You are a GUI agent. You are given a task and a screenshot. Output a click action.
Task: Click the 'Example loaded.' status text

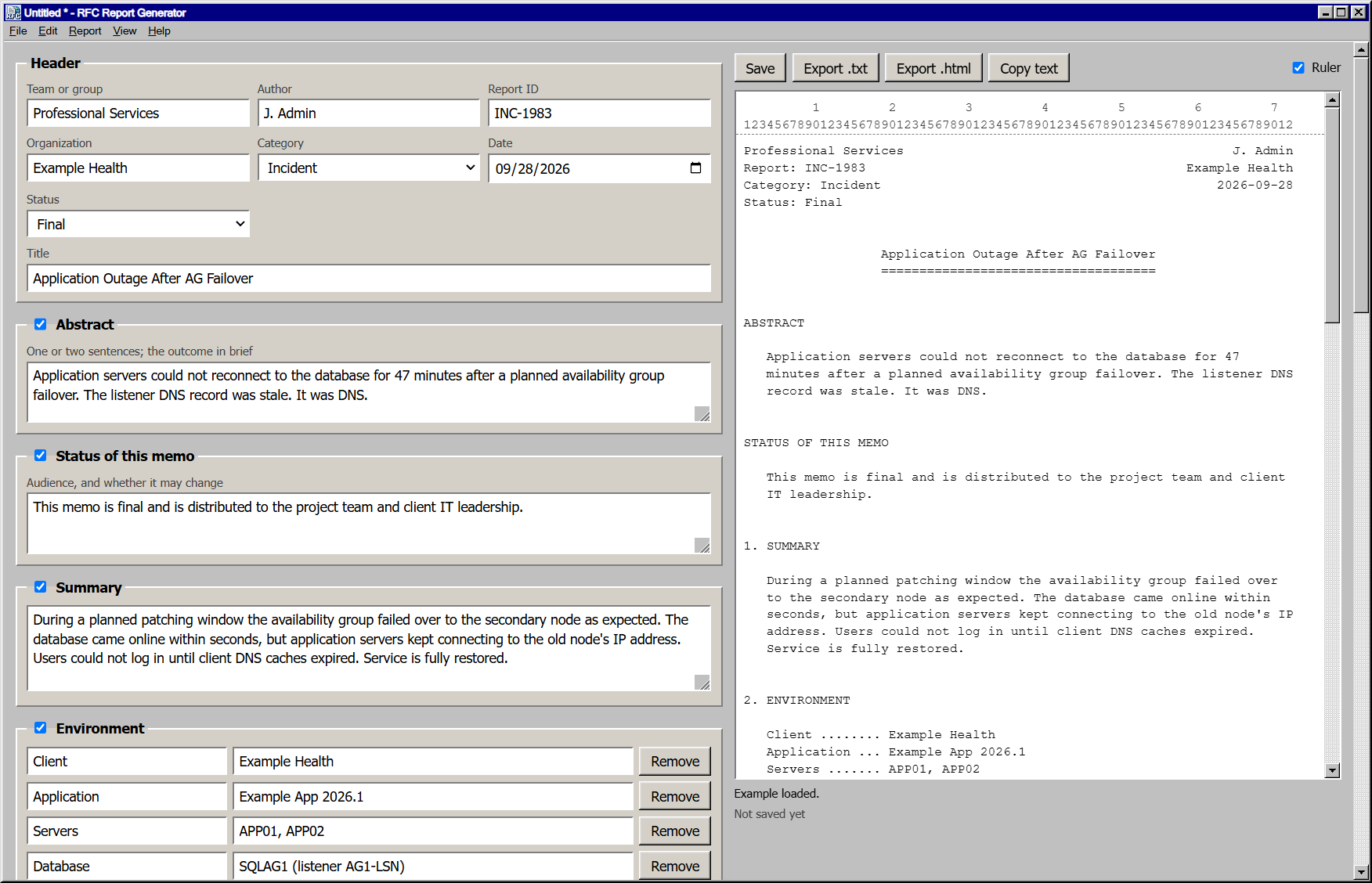tap(777, 793)
